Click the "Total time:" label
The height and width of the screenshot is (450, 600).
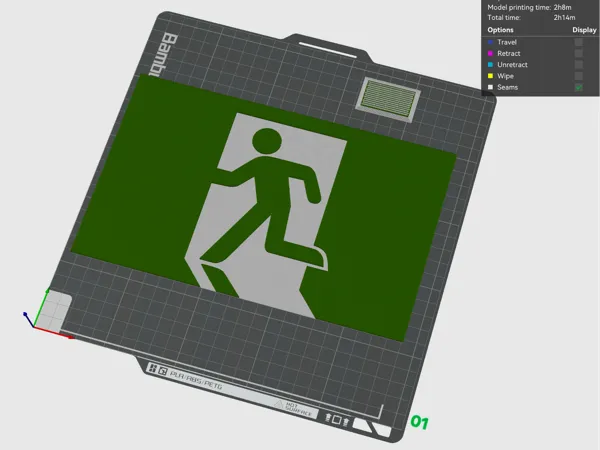pyautogui.click(x=504, y=17)
